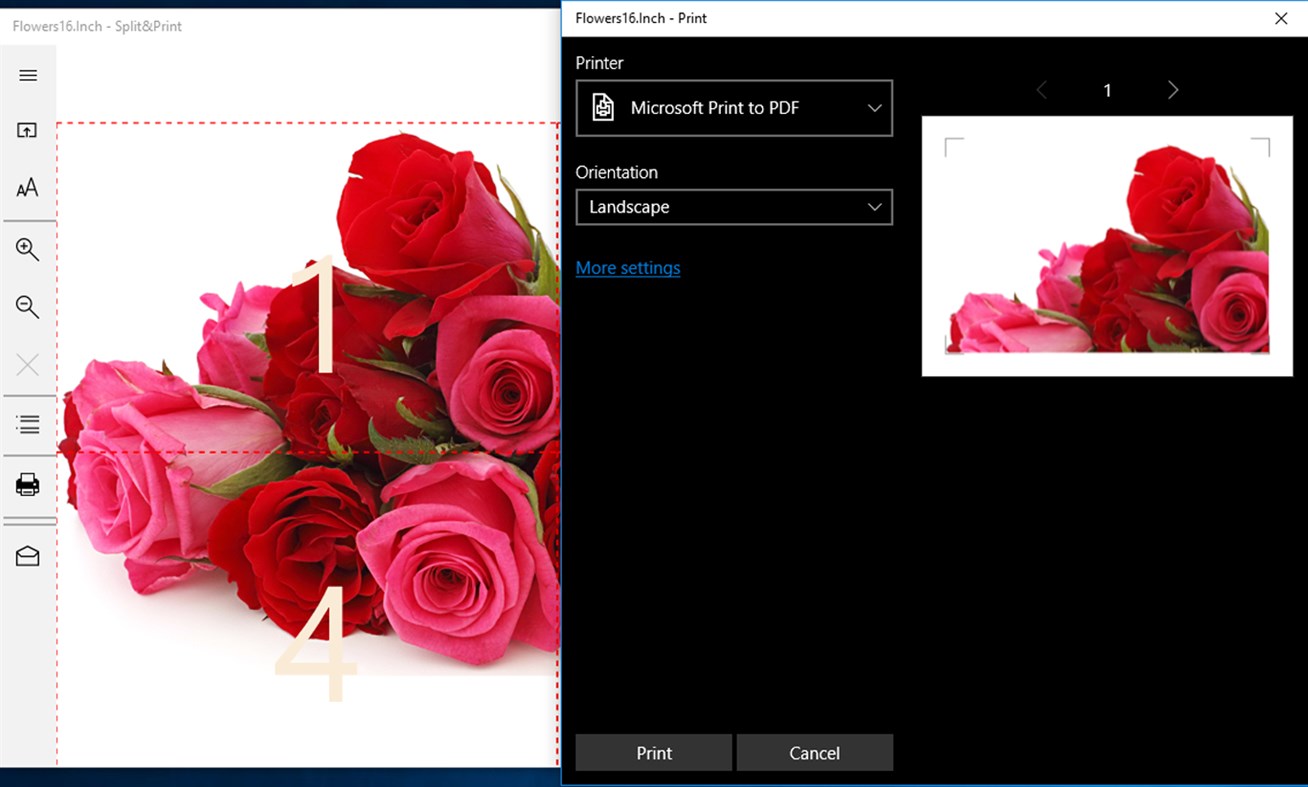Cancel the print dialog

point(814,752)
